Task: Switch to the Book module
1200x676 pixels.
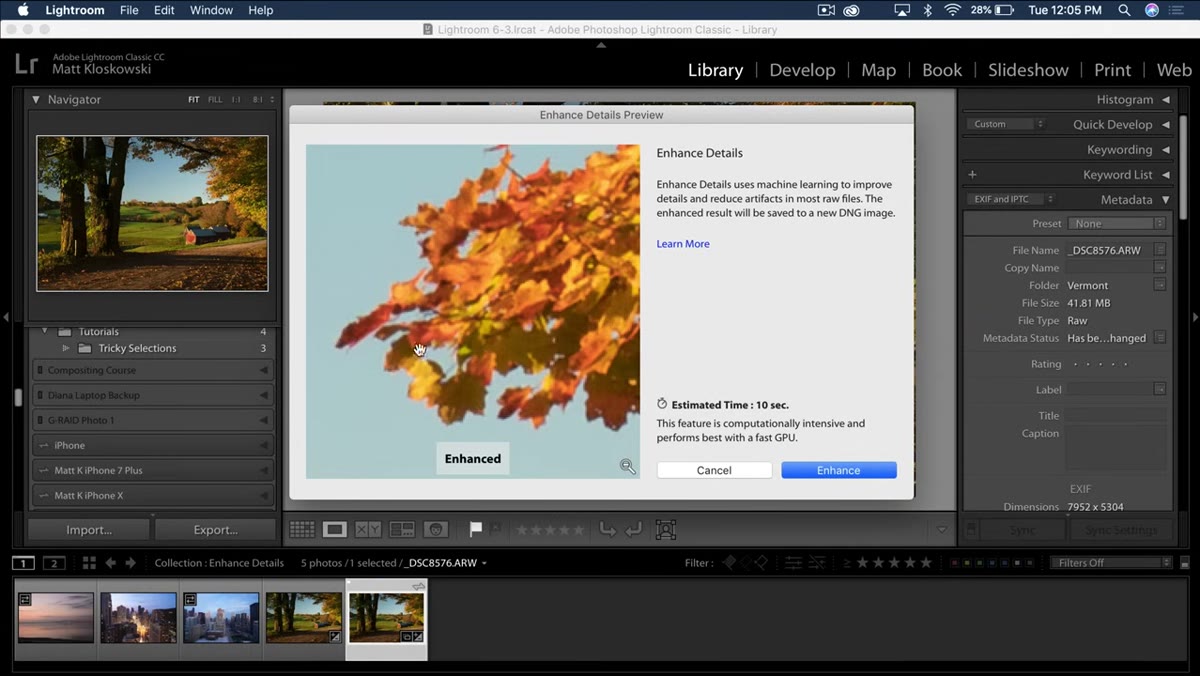Action: (942, 70)
